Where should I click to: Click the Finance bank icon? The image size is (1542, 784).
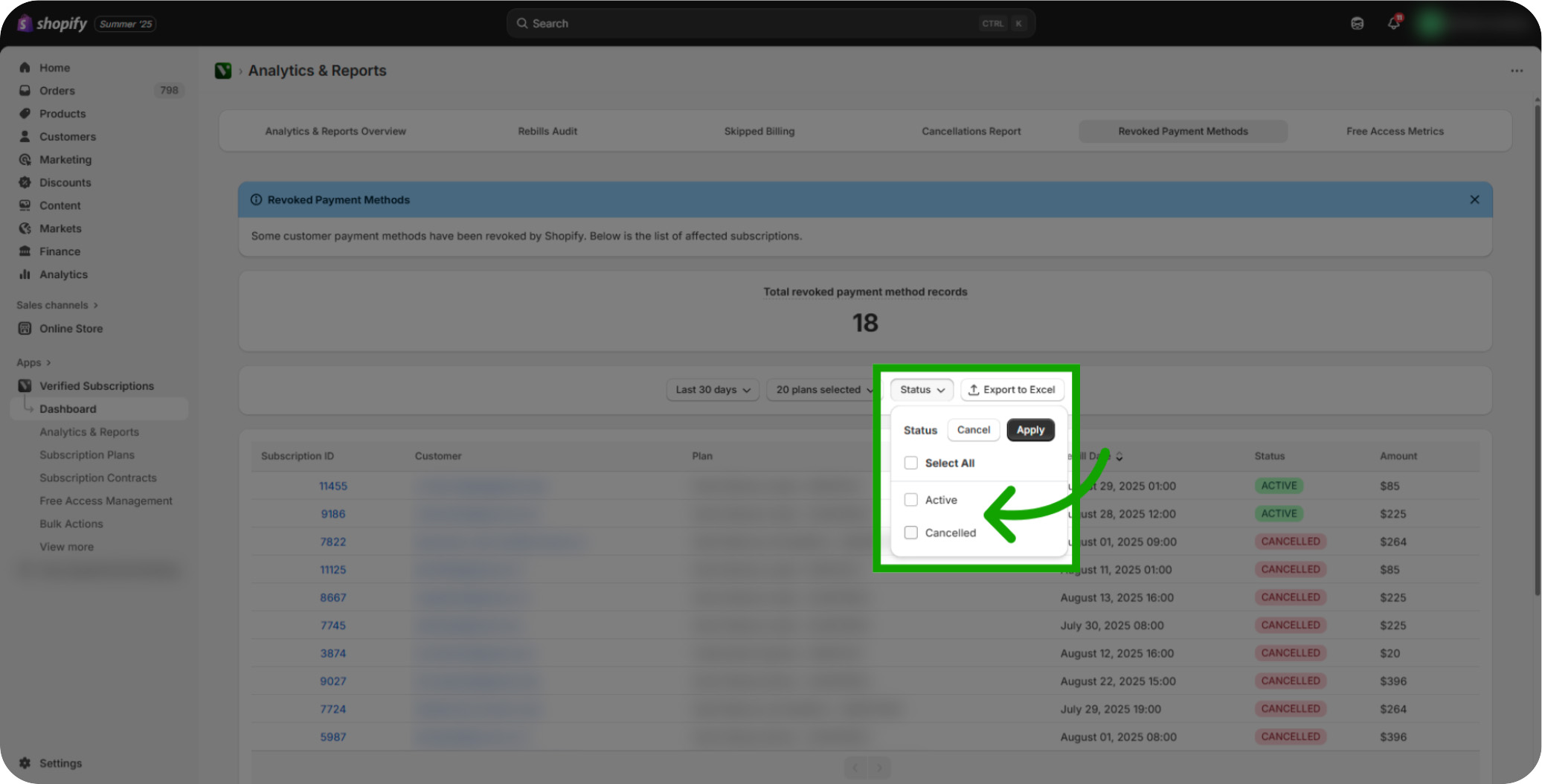click(x=25, y=251)
